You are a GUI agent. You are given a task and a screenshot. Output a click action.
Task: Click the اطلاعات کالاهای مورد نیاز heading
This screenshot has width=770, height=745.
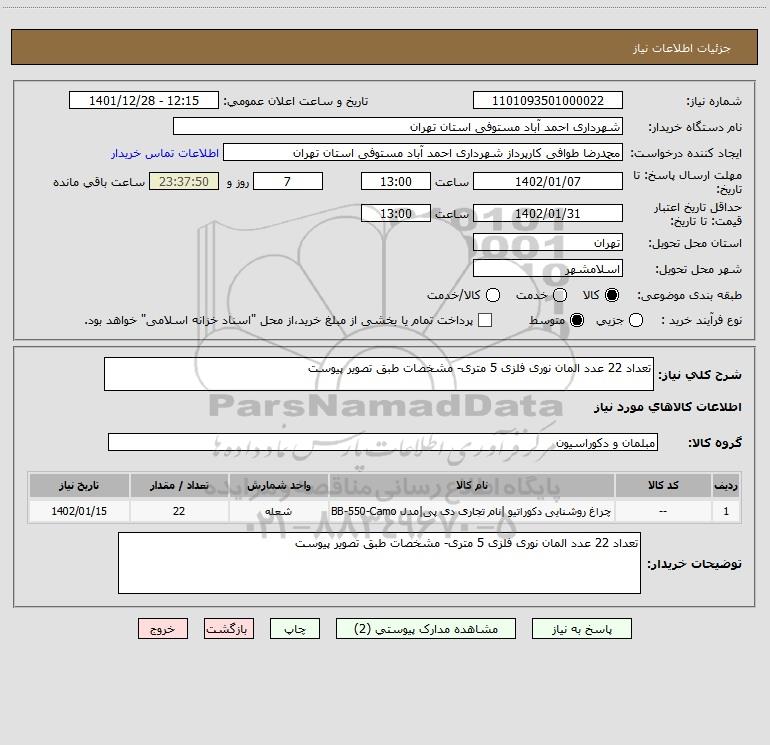668,407
